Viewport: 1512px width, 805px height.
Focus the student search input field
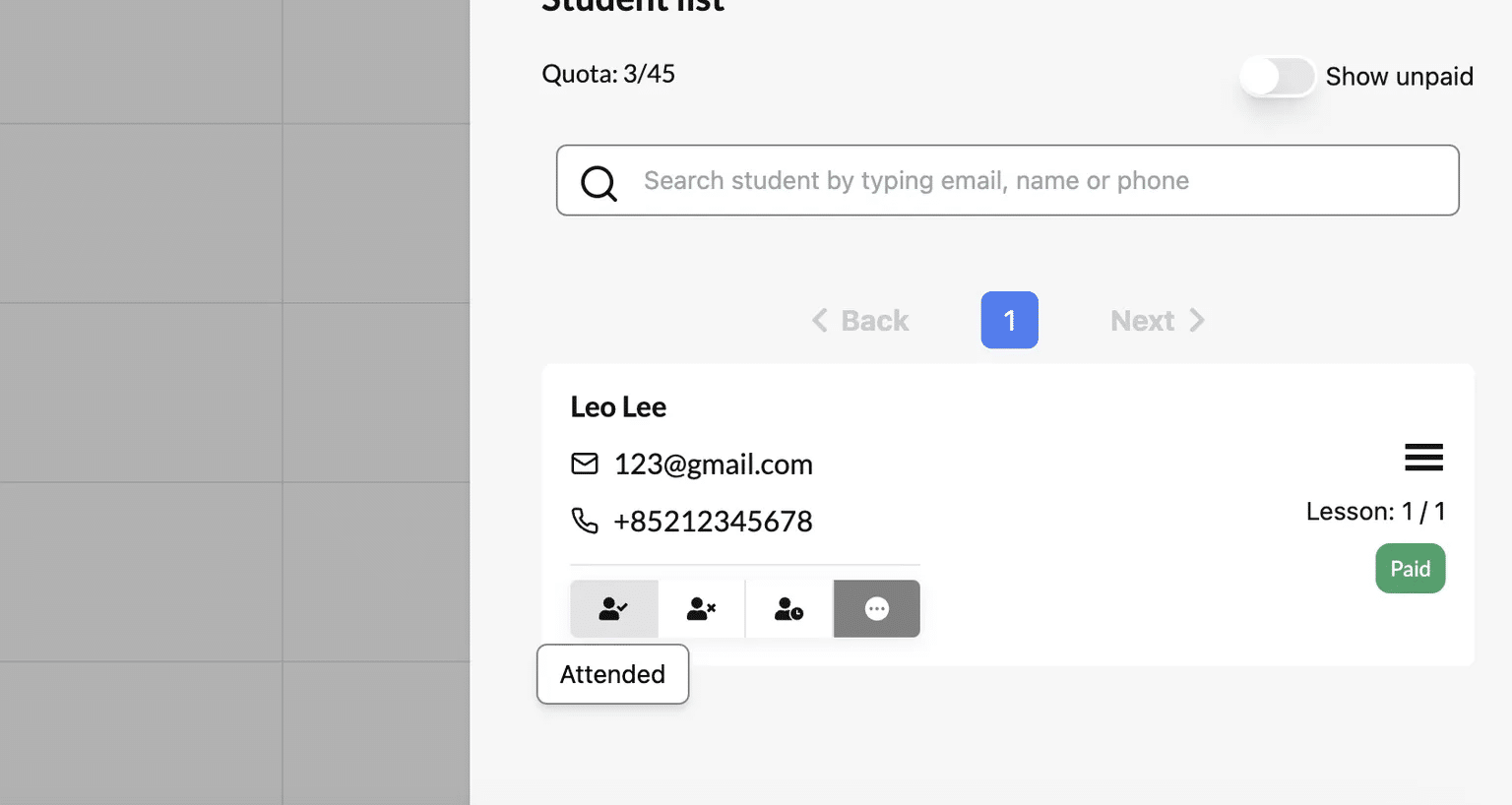1007,180
